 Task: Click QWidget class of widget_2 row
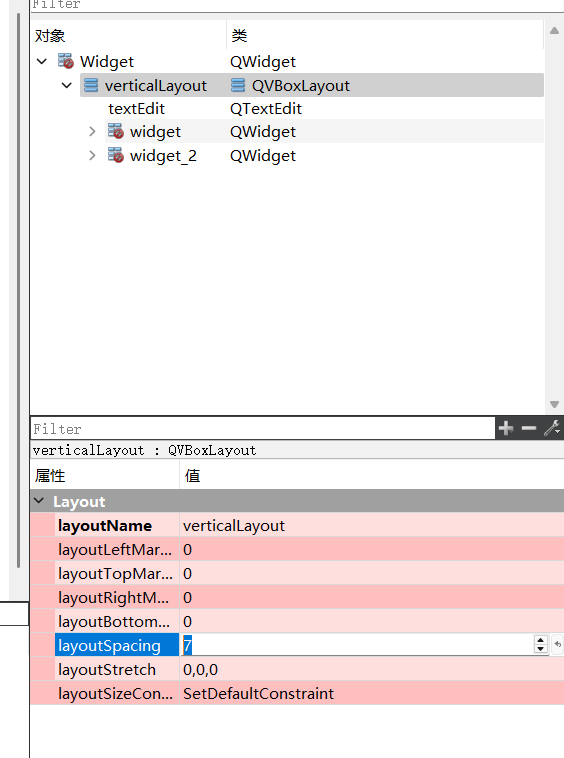tap(263, 156)
